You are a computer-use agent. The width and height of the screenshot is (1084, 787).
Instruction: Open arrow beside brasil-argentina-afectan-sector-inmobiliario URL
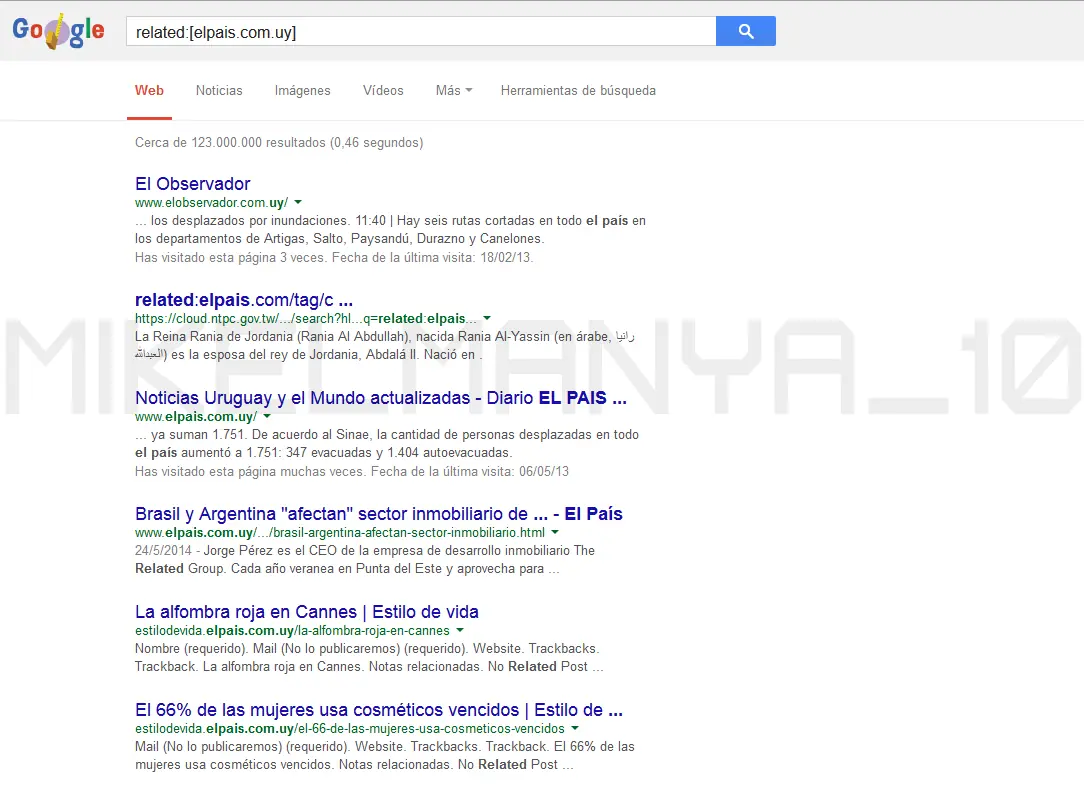click(555, 532)
